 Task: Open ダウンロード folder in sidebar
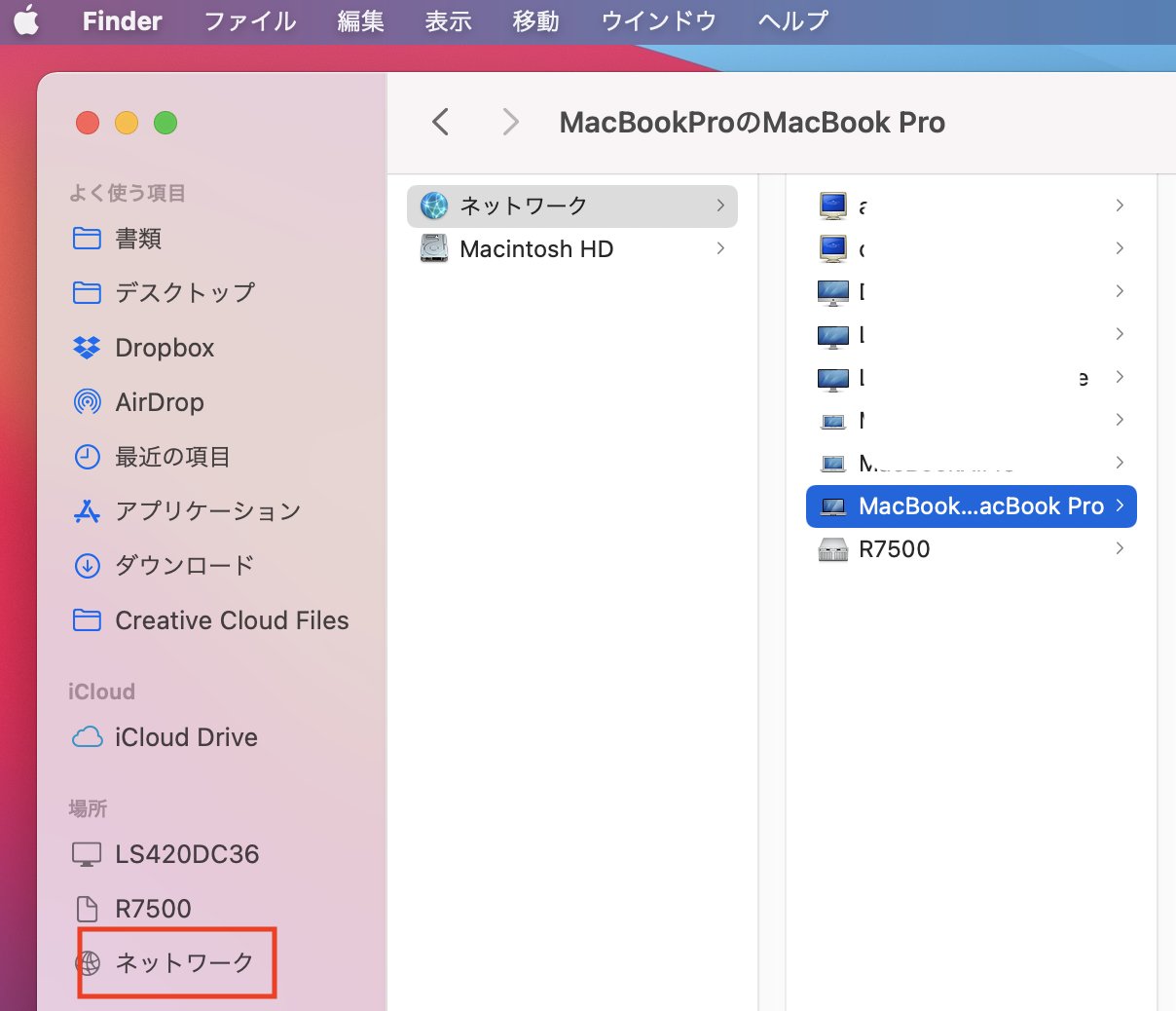[x=184, y=566]
